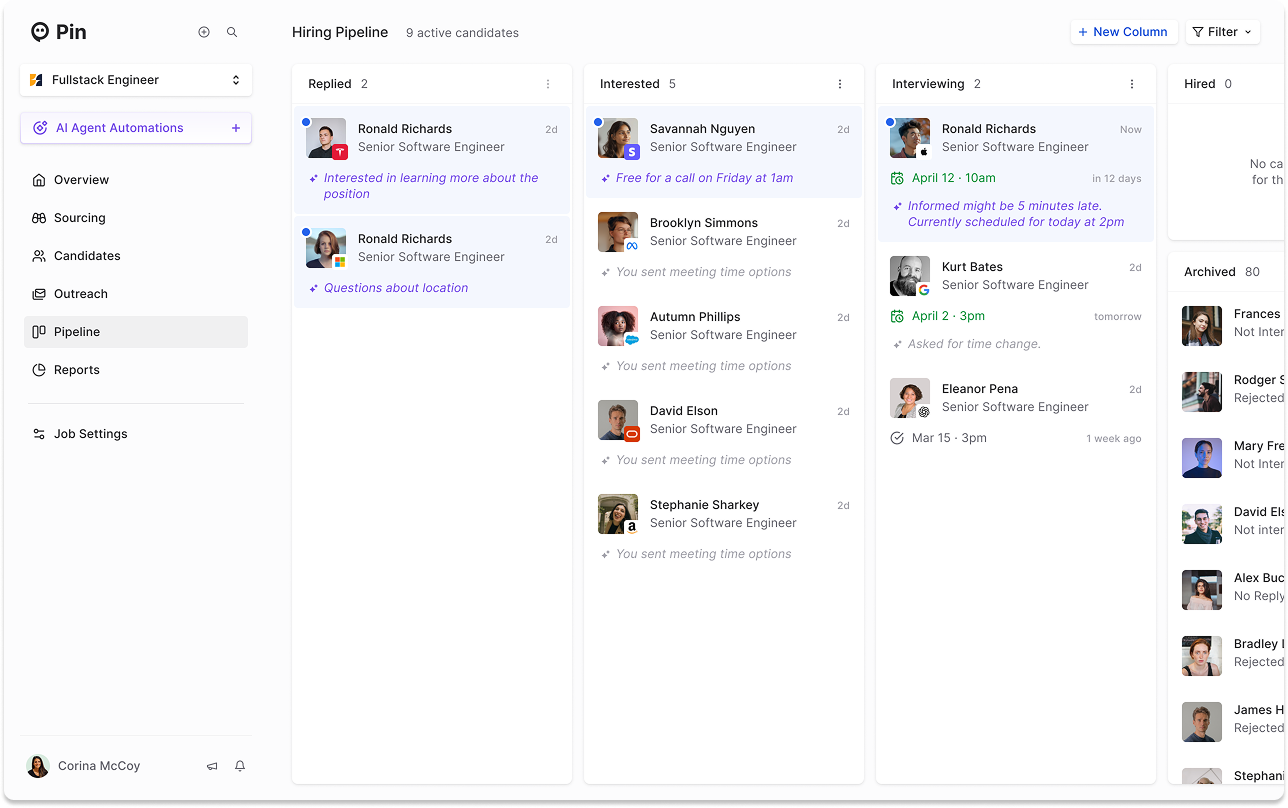Switch to Job Settings
Screen dimensions: 1288x808
point(92,433)
